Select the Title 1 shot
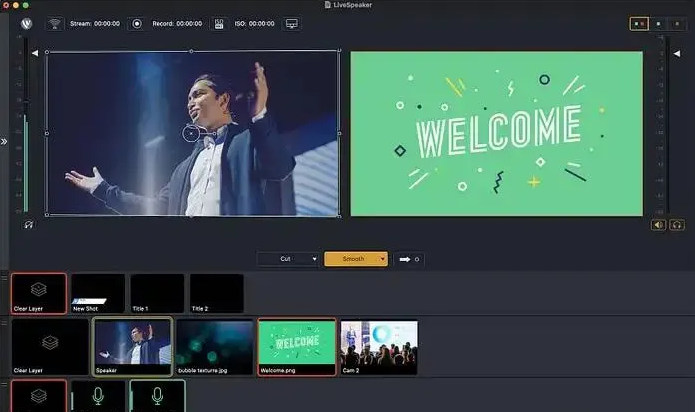 pyautogui.click(x=157, y=293)
